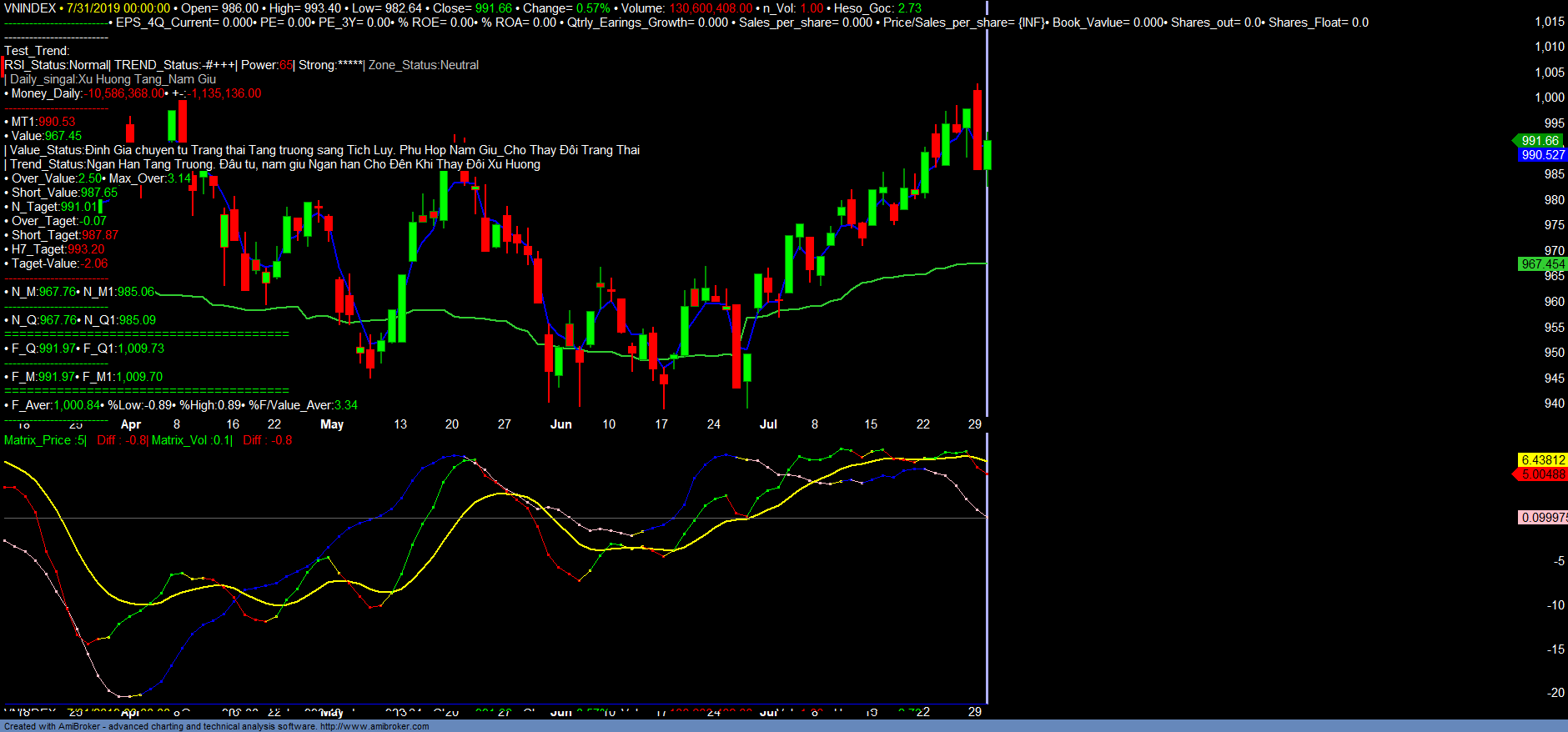Click the Jun marker on price chart axis
The height and width of the screenshot is (732, 1568).
coord(560,424)
